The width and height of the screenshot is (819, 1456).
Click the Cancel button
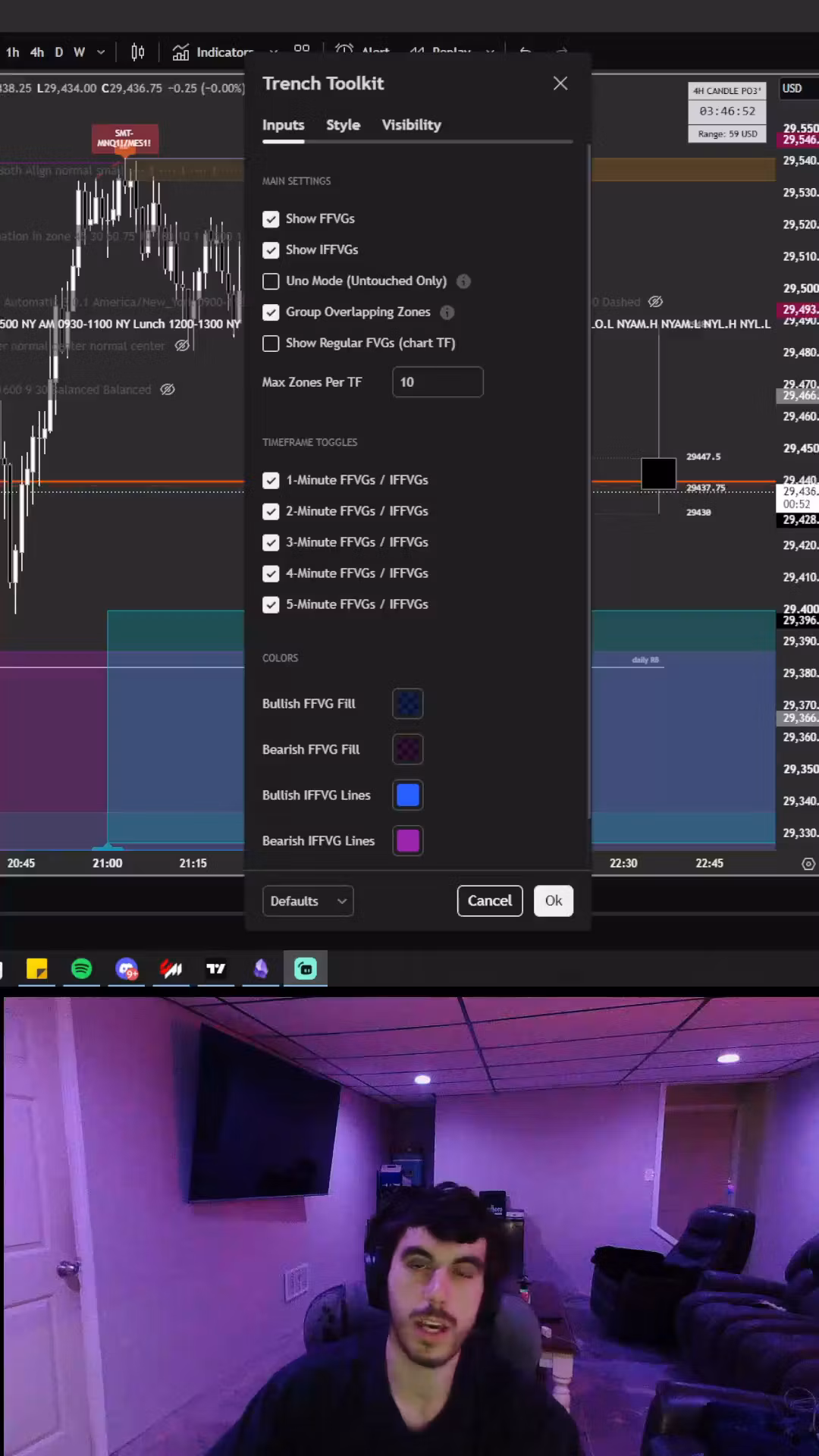tap(490, 901)
